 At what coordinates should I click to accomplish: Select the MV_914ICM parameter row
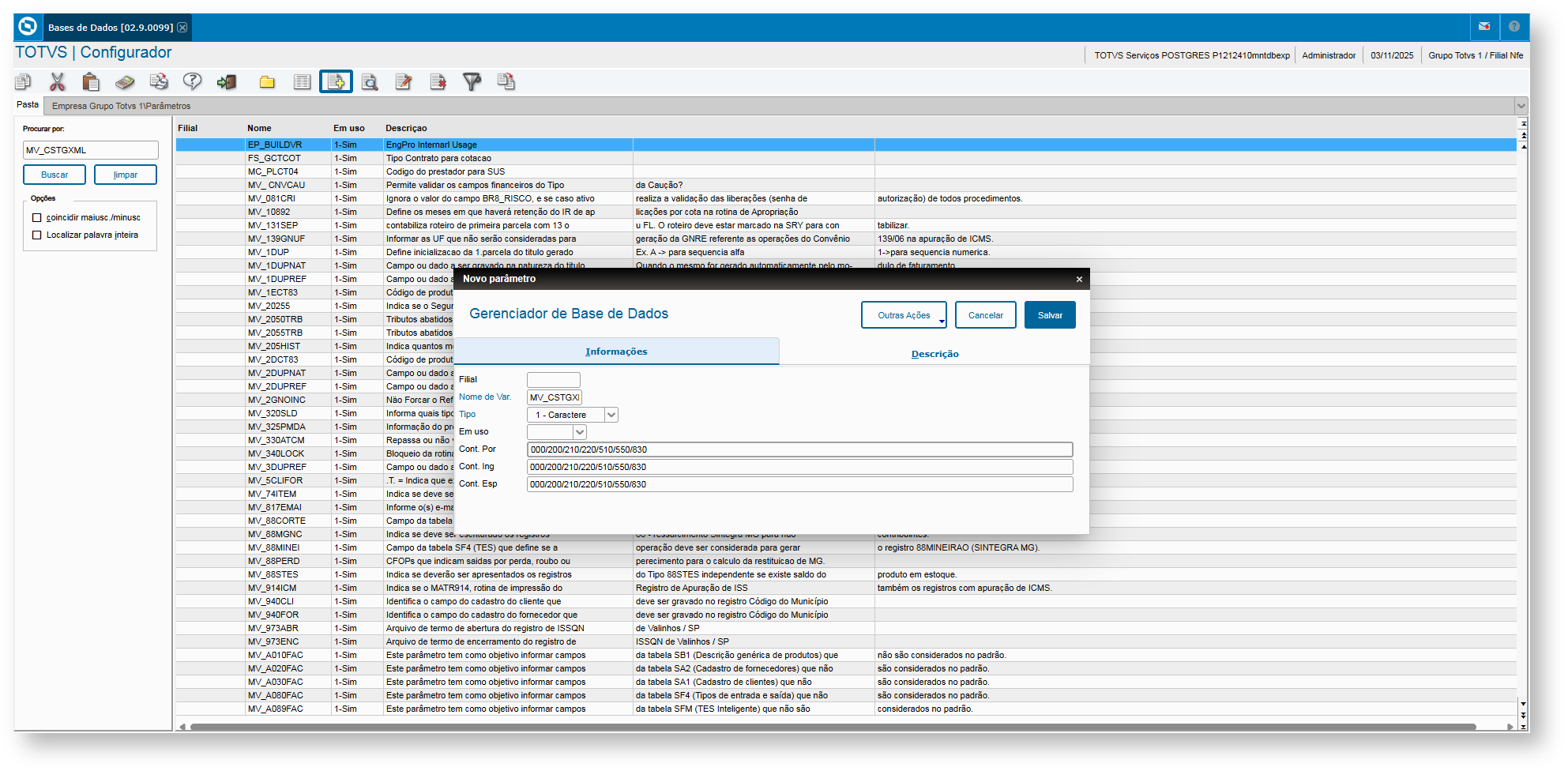pyautogui.click(x=846, y=588)
